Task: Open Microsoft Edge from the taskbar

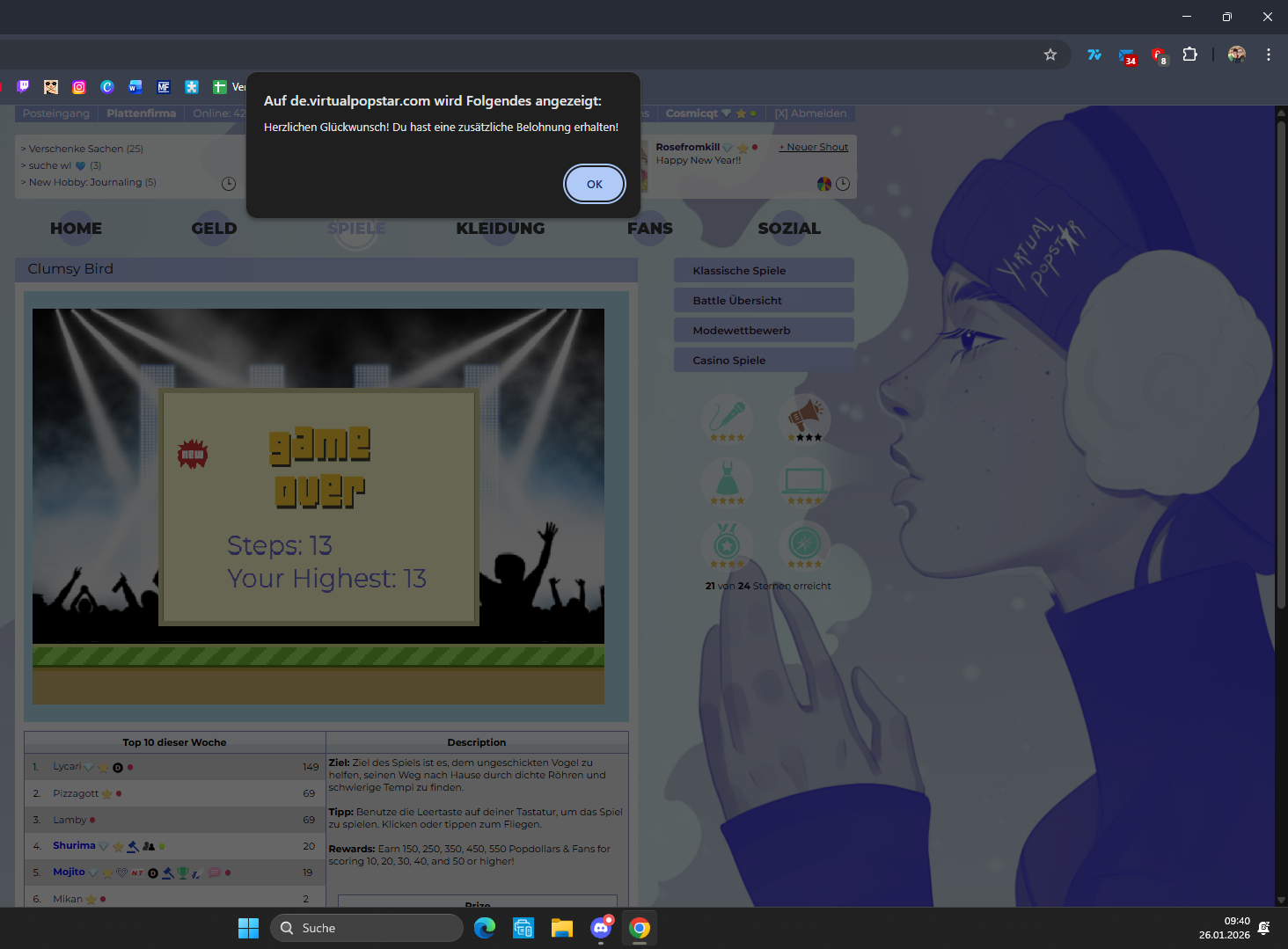Action: point(485,928)
